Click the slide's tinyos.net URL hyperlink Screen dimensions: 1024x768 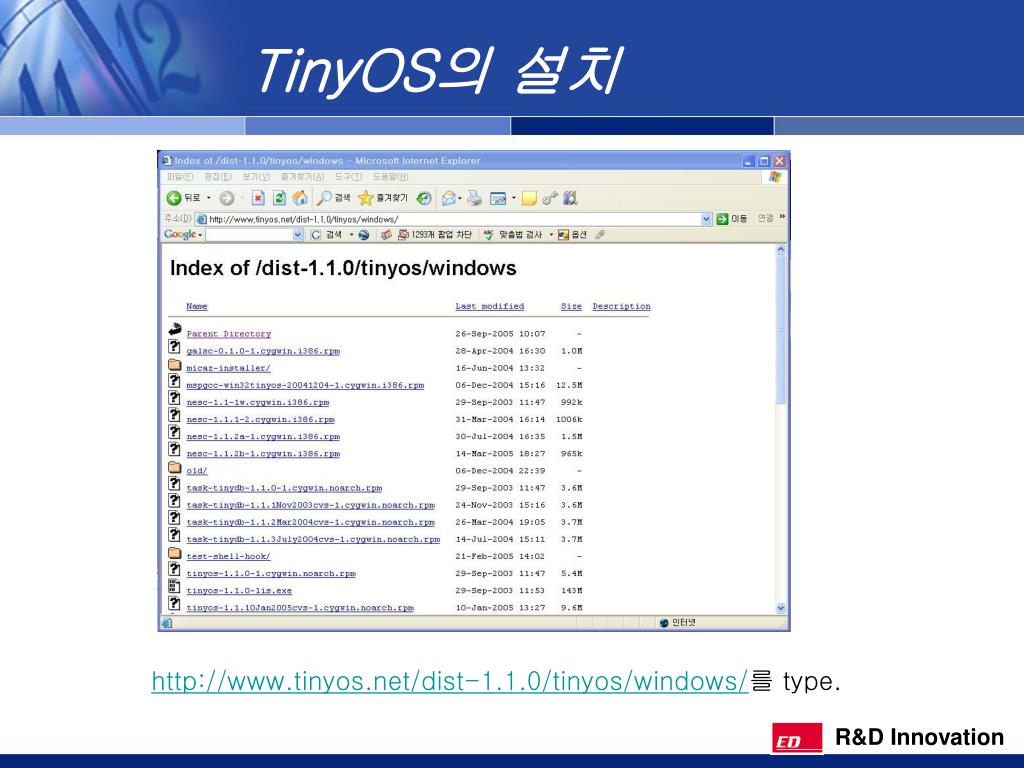(x=450, y=681)
